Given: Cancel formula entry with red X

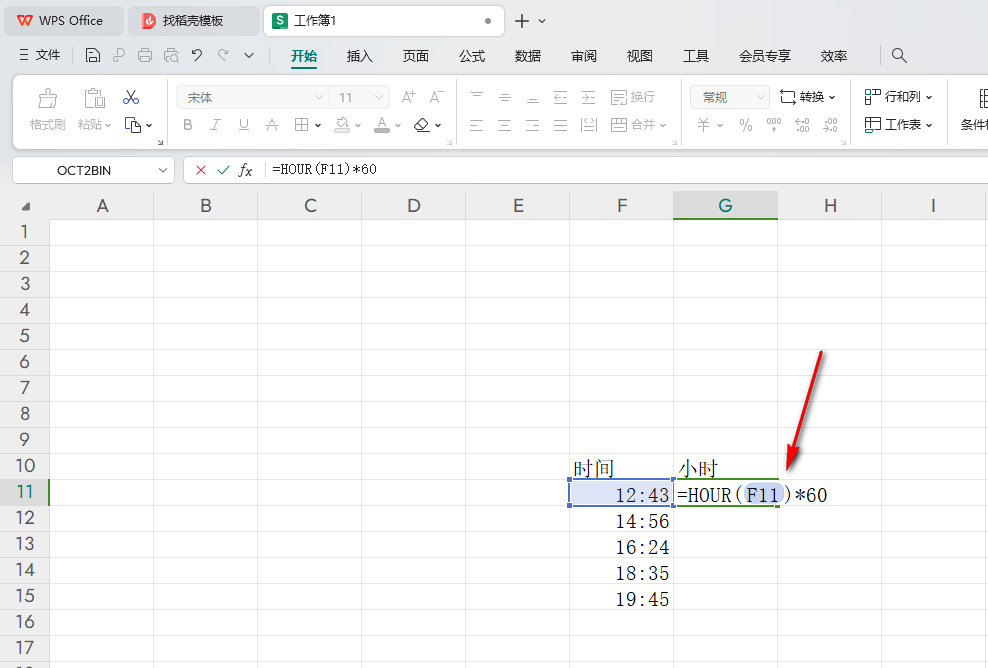Looking at the screenshot, I should [201, 170].
